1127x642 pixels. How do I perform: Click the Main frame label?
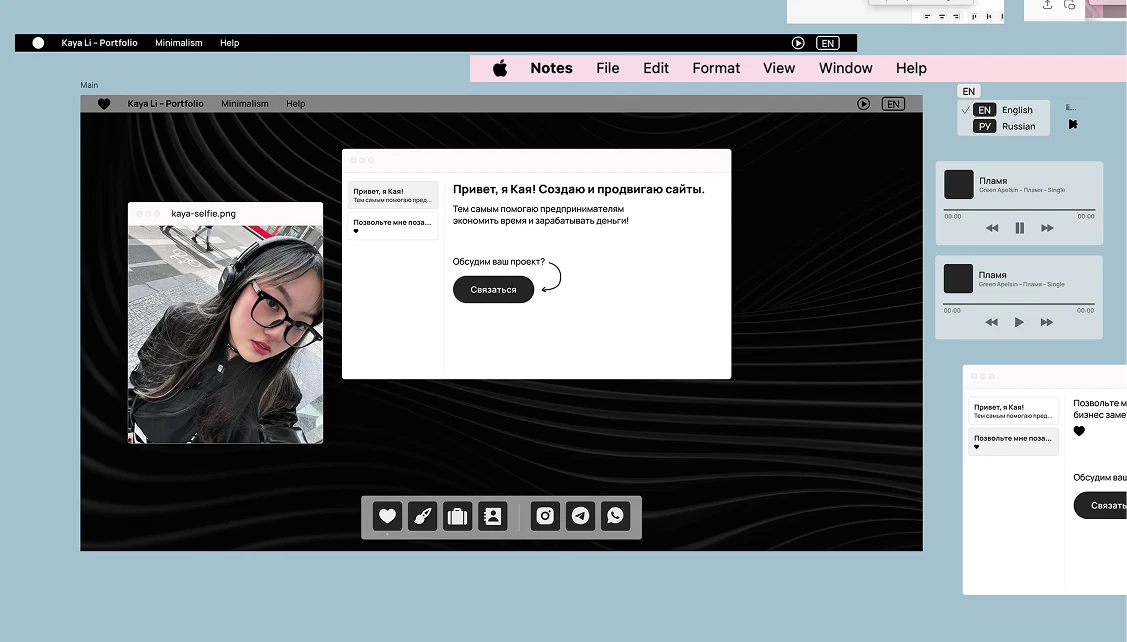pos(89,85)
